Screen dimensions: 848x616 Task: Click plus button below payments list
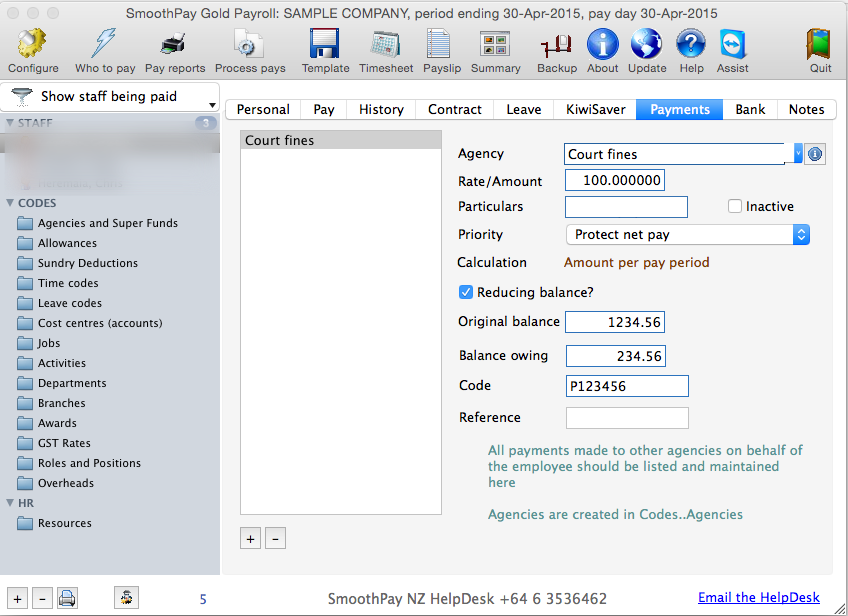pos(250,539)
